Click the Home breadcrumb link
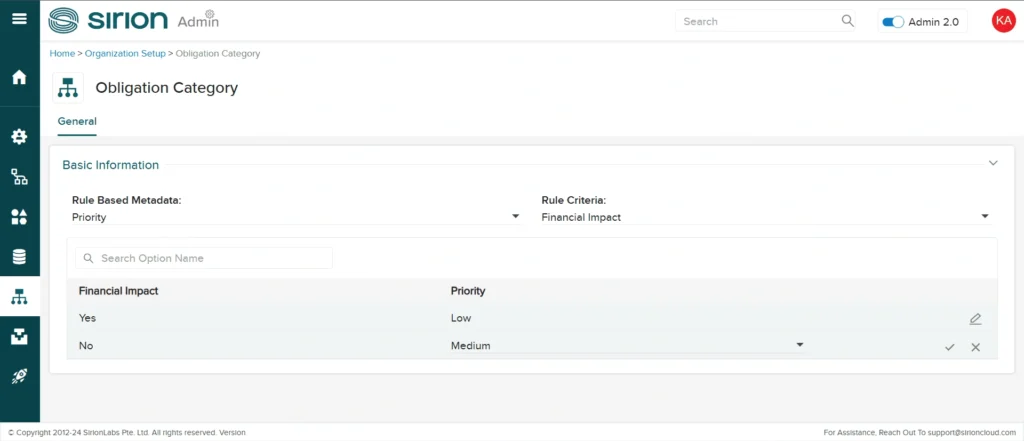 click(62, 53)
